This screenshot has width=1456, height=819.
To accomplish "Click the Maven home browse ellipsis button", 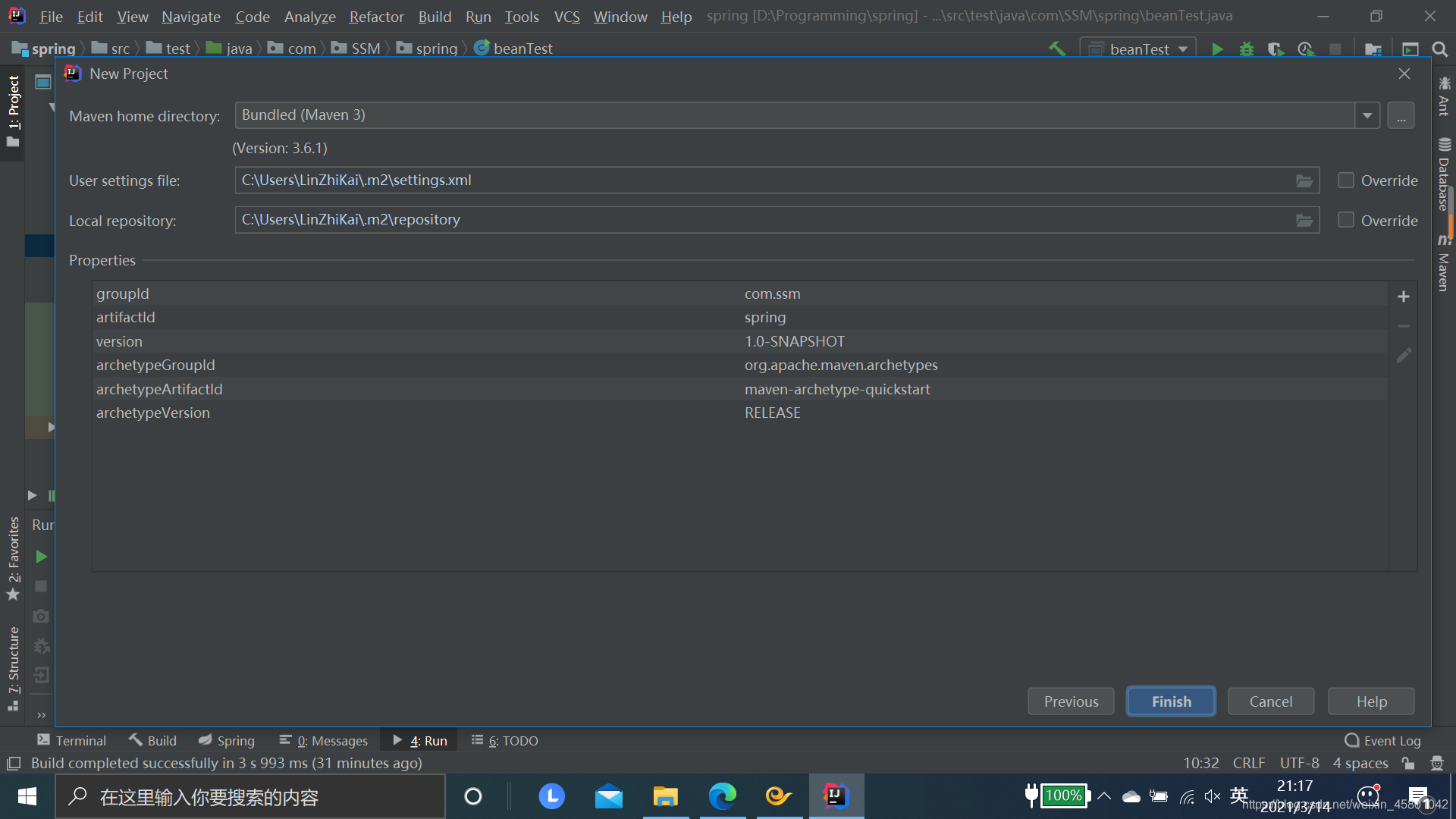I will pyautogui.click(x=1401, y=116).
